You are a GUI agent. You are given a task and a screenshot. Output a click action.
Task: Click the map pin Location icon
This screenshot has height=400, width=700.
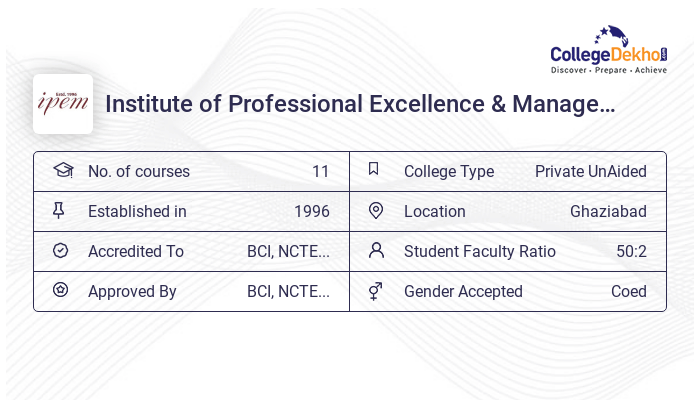tap(376, 211)
